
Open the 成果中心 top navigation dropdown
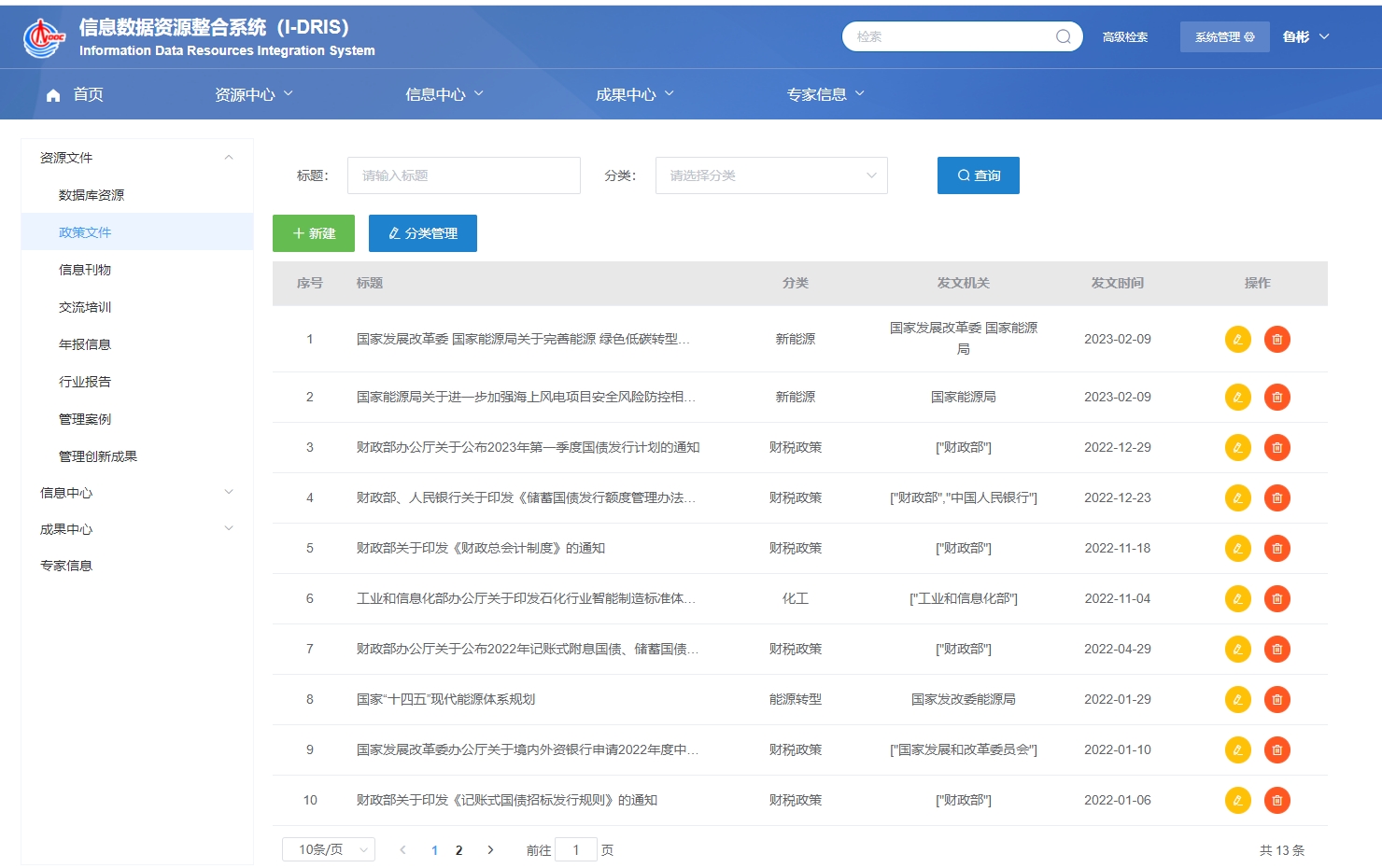pos(635,94)
